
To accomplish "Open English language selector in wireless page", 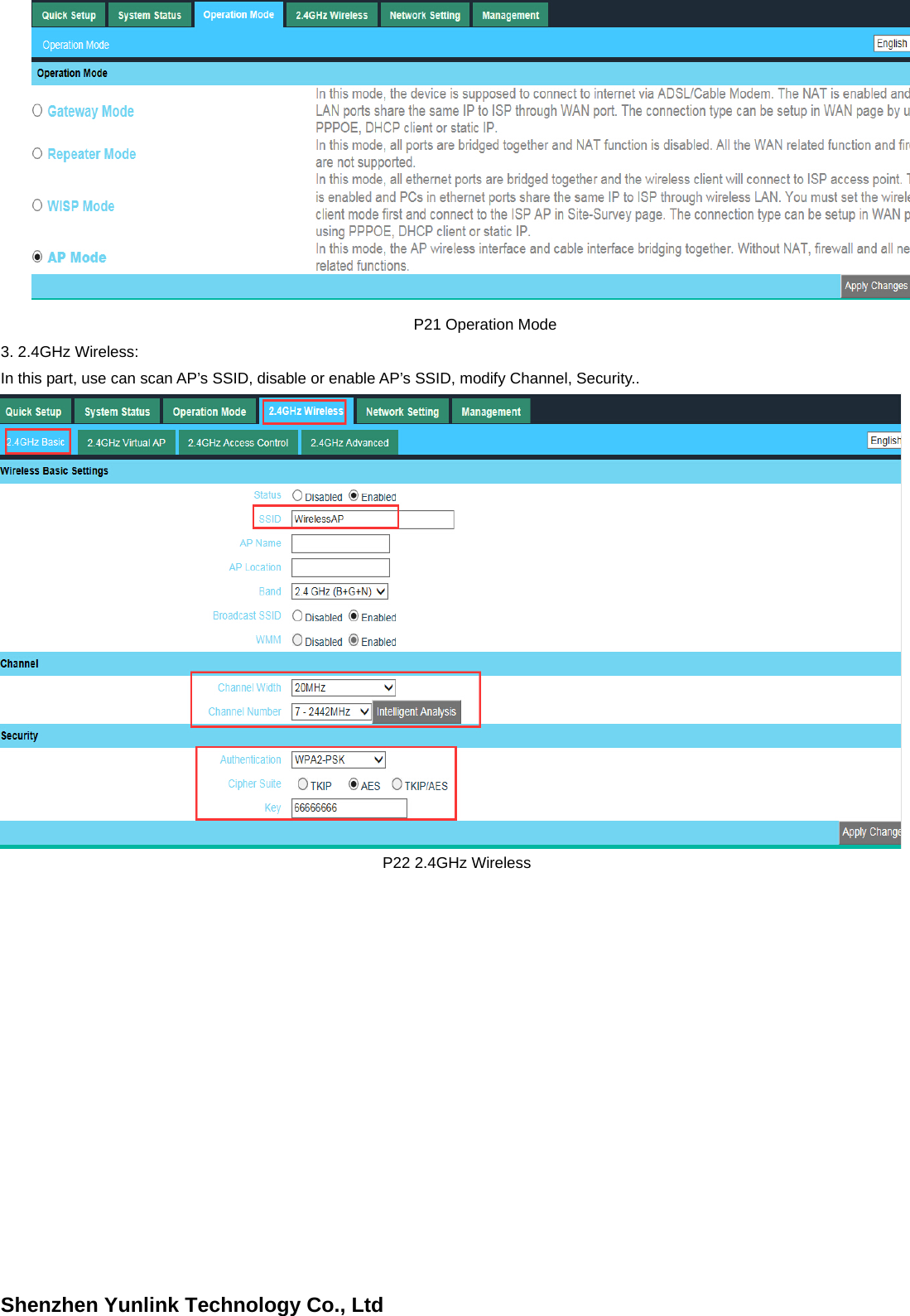I will (884, 440).
